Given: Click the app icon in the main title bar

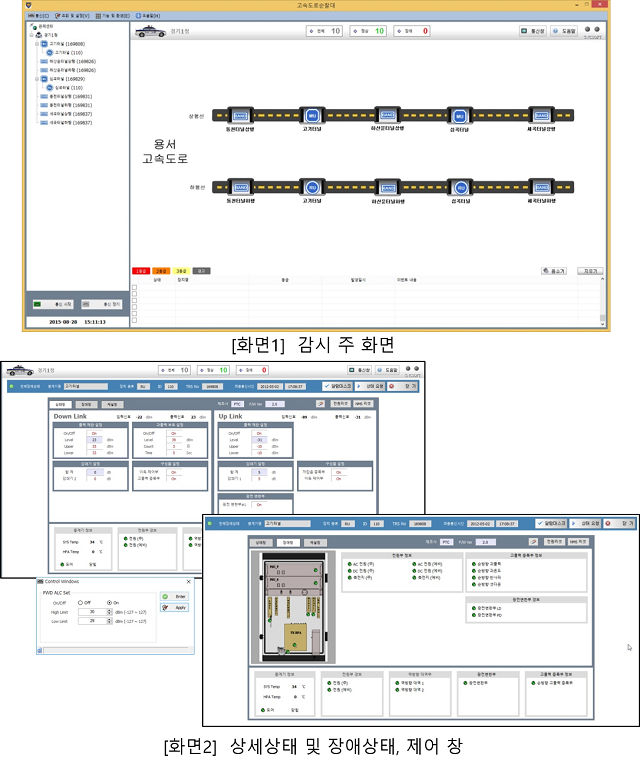Looking at the screenshot, I should [x=28, y=5].
